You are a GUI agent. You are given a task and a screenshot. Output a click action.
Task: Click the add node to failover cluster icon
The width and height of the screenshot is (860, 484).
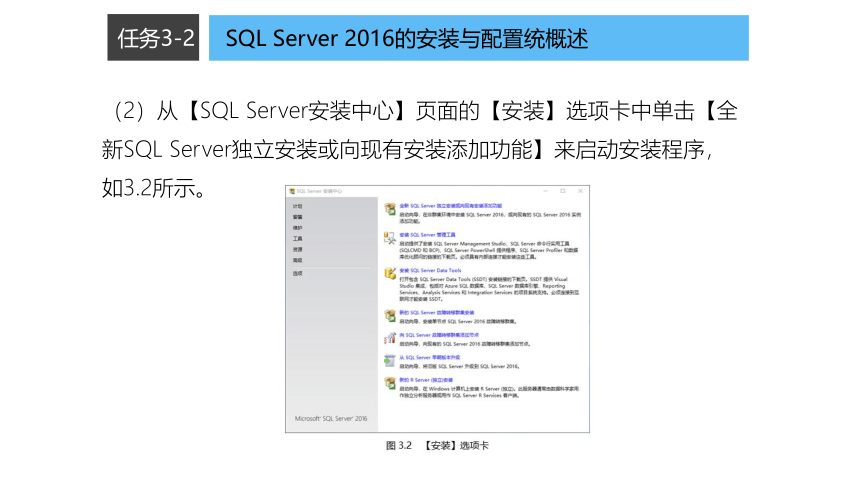pyautogui.click(x=390, y=338)
